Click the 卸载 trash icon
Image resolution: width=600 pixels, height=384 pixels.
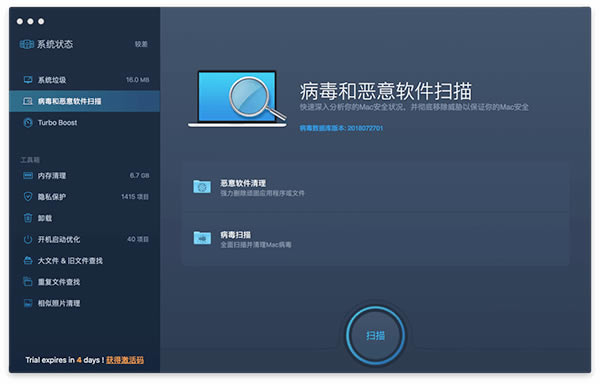[28, 218]
